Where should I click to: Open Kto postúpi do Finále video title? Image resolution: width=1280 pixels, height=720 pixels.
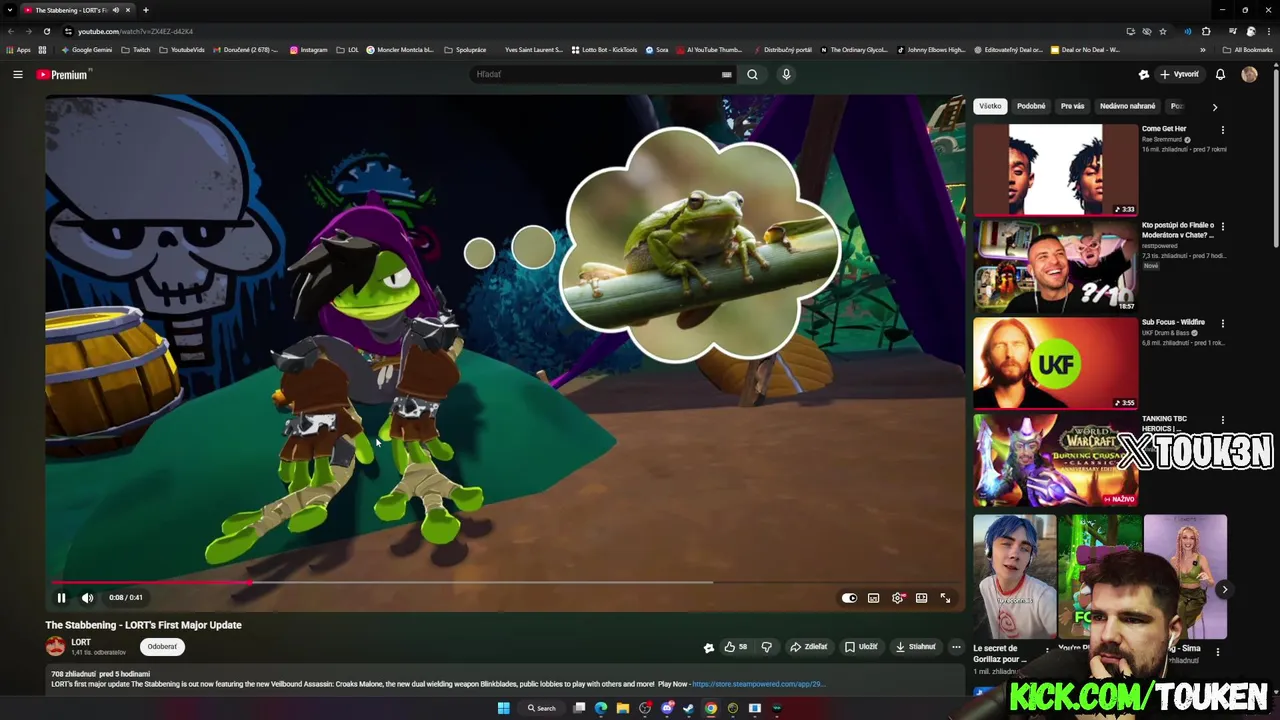[1177, 230]
